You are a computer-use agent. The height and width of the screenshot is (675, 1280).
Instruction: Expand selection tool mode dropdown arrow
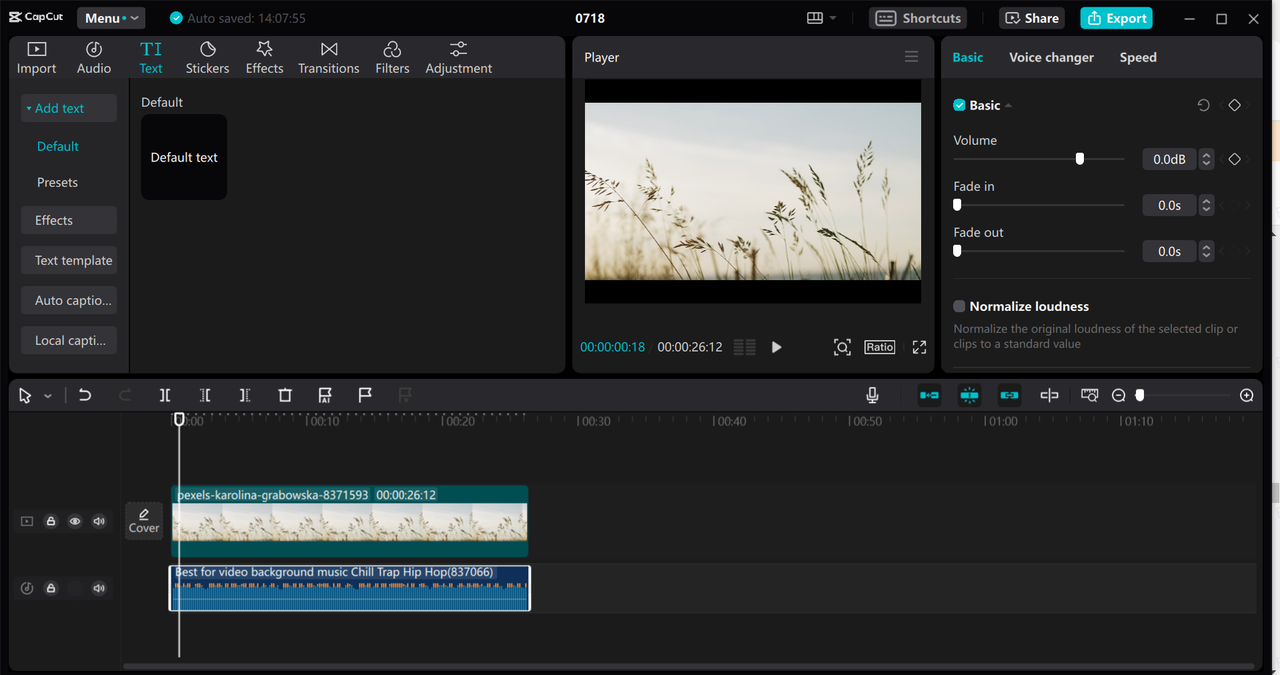pyautogui.click(x=47, y=396)
